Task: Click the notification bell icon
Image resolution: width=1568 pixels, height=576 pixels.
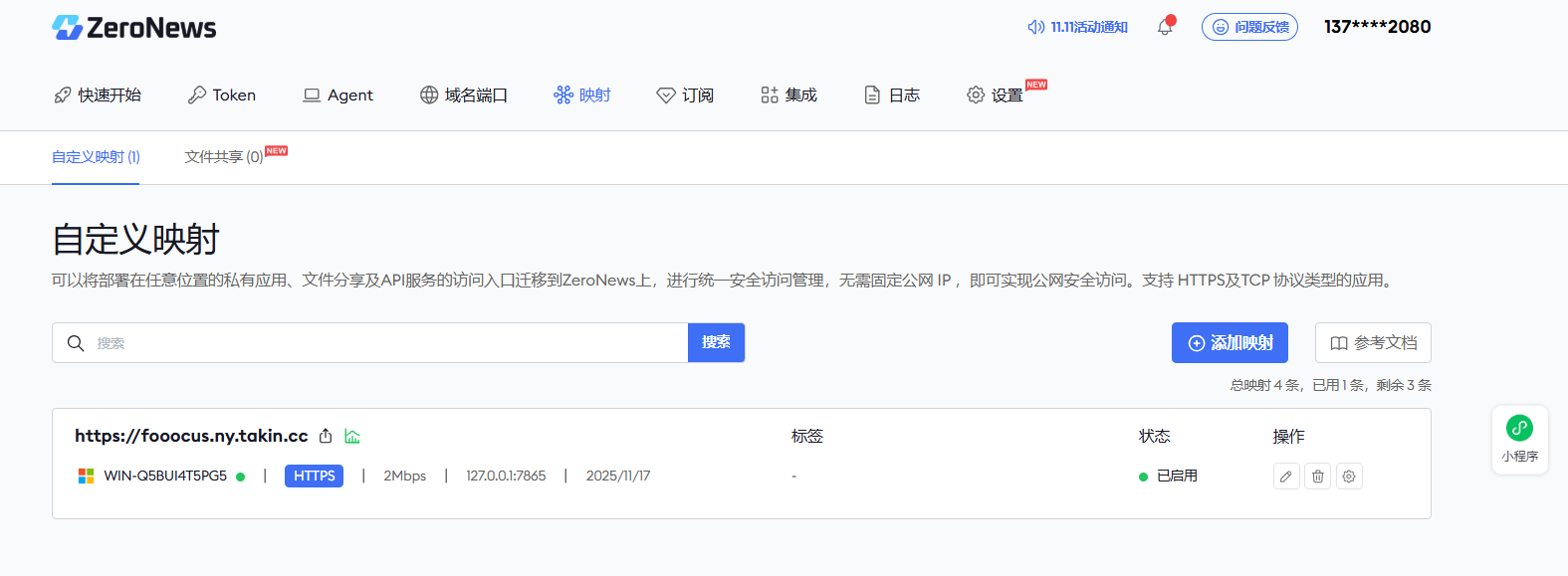Action: (1165, 27)
